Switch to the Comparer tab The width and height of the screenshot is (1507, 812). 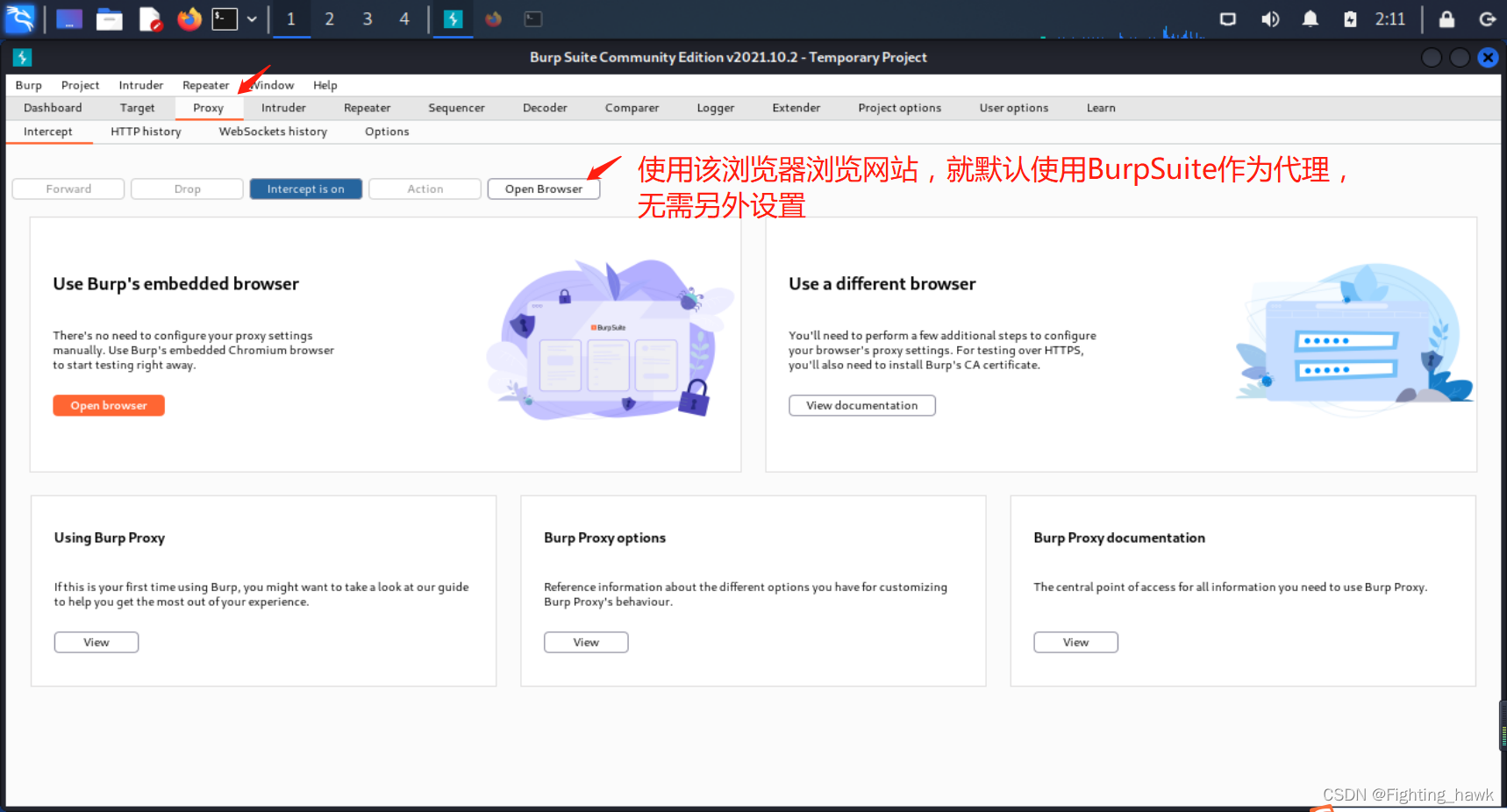click(632, 108)
